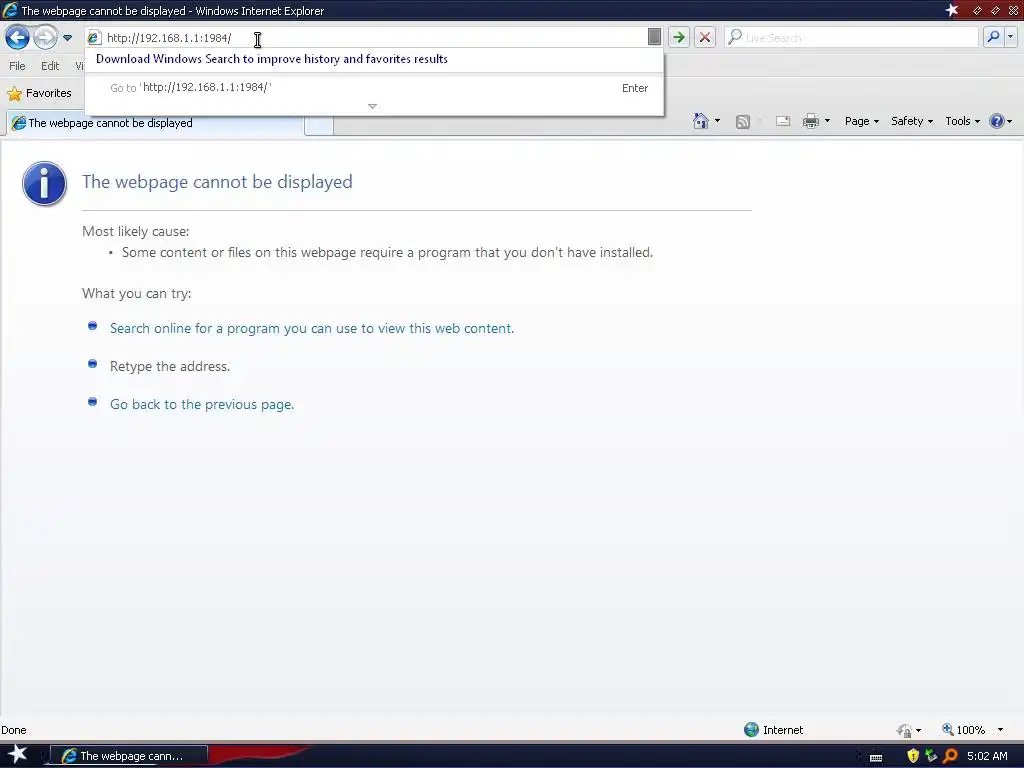Screen dimensions: 1024x768
Task: Click the blue Help question mark icon
Action: point(997,121)
